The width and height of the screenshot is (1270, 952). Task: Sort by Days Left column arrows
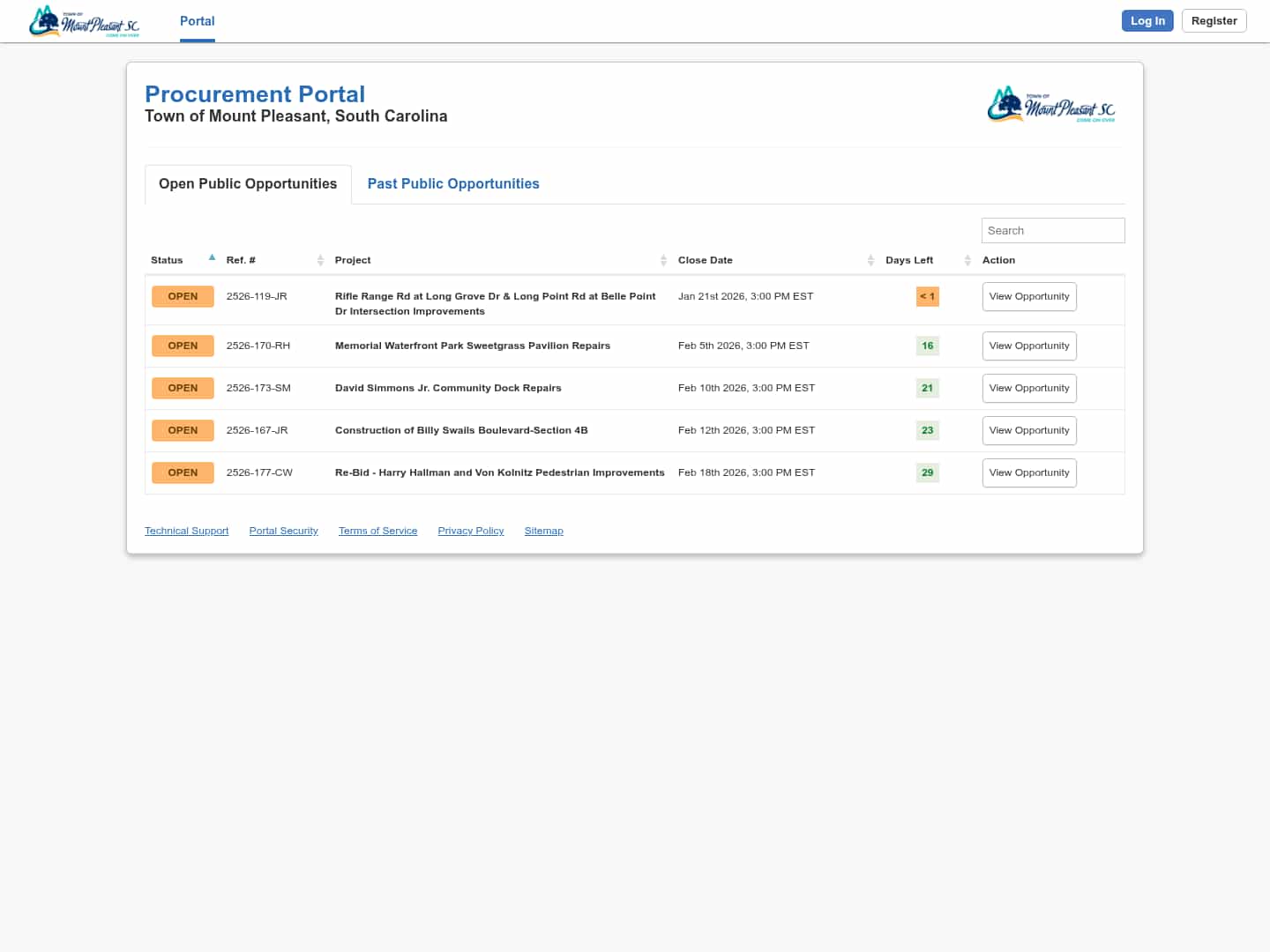pos(967,260)
